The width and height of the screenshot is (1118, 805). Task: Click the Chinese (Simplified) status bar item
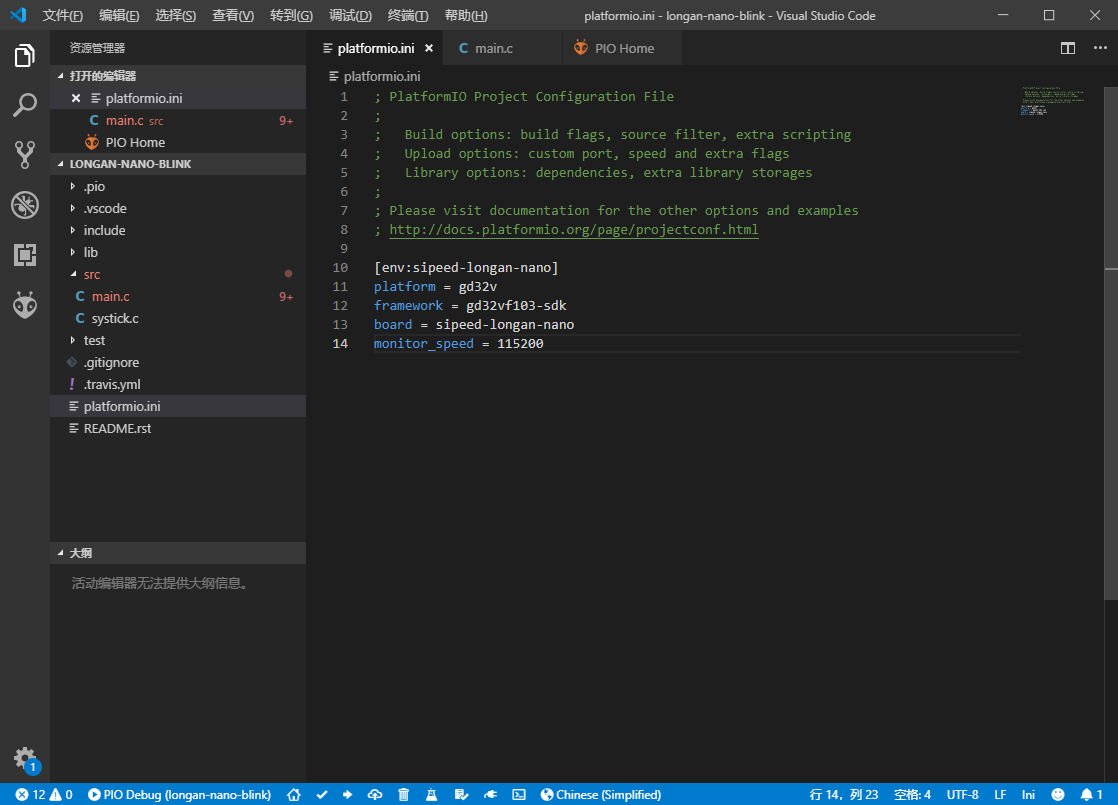(x=600, y=794)
